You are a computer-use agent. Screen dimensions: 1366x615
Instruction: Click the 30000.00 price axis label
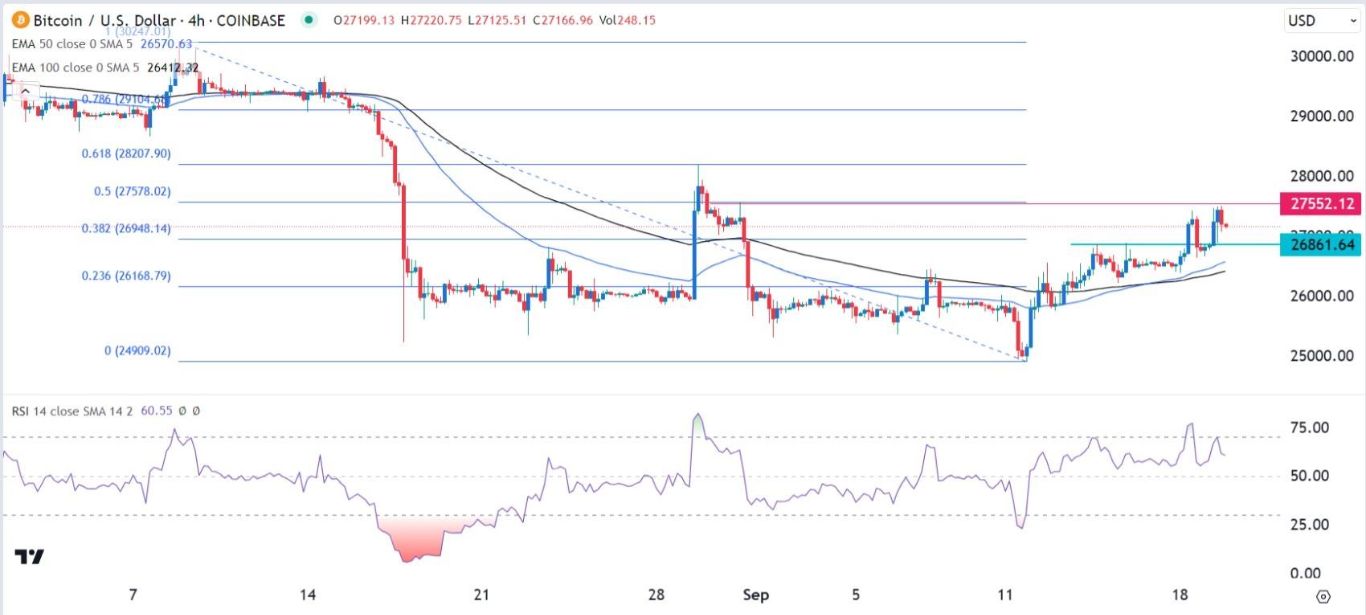pos(1322,57)
